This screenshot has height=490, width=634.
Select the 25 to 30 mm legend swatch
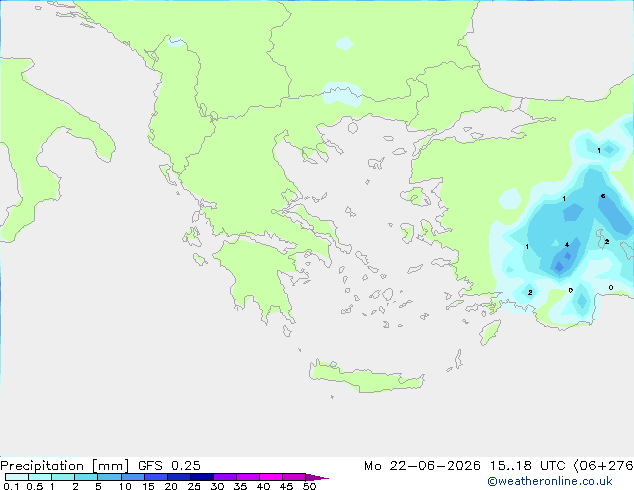[x=201, y=477]
